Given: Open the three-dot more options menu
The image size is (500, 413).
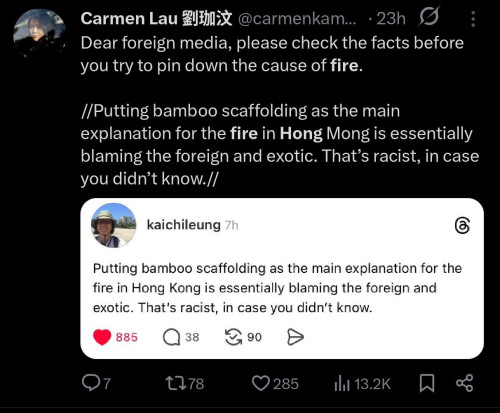Looking at the screenshot, I should click(473, 19).
